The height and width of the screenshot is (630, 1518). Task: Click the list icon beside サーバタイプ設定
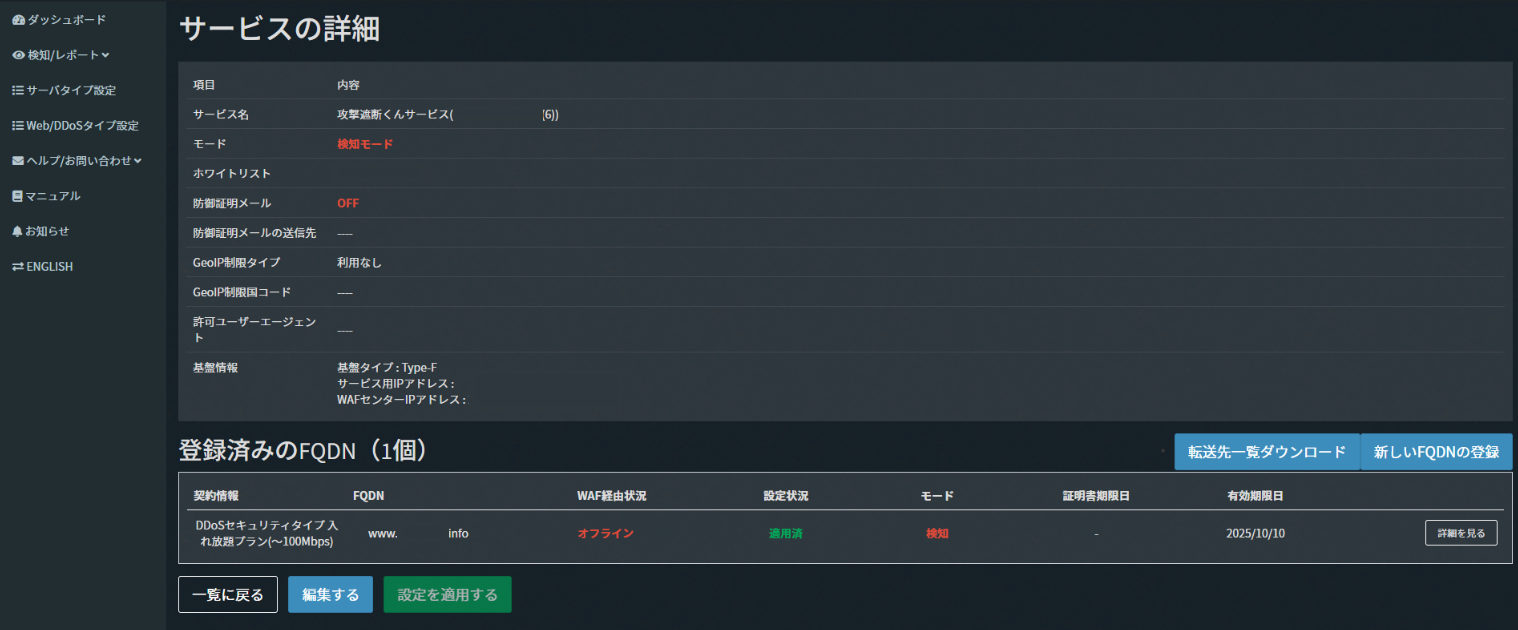point(18,90)
